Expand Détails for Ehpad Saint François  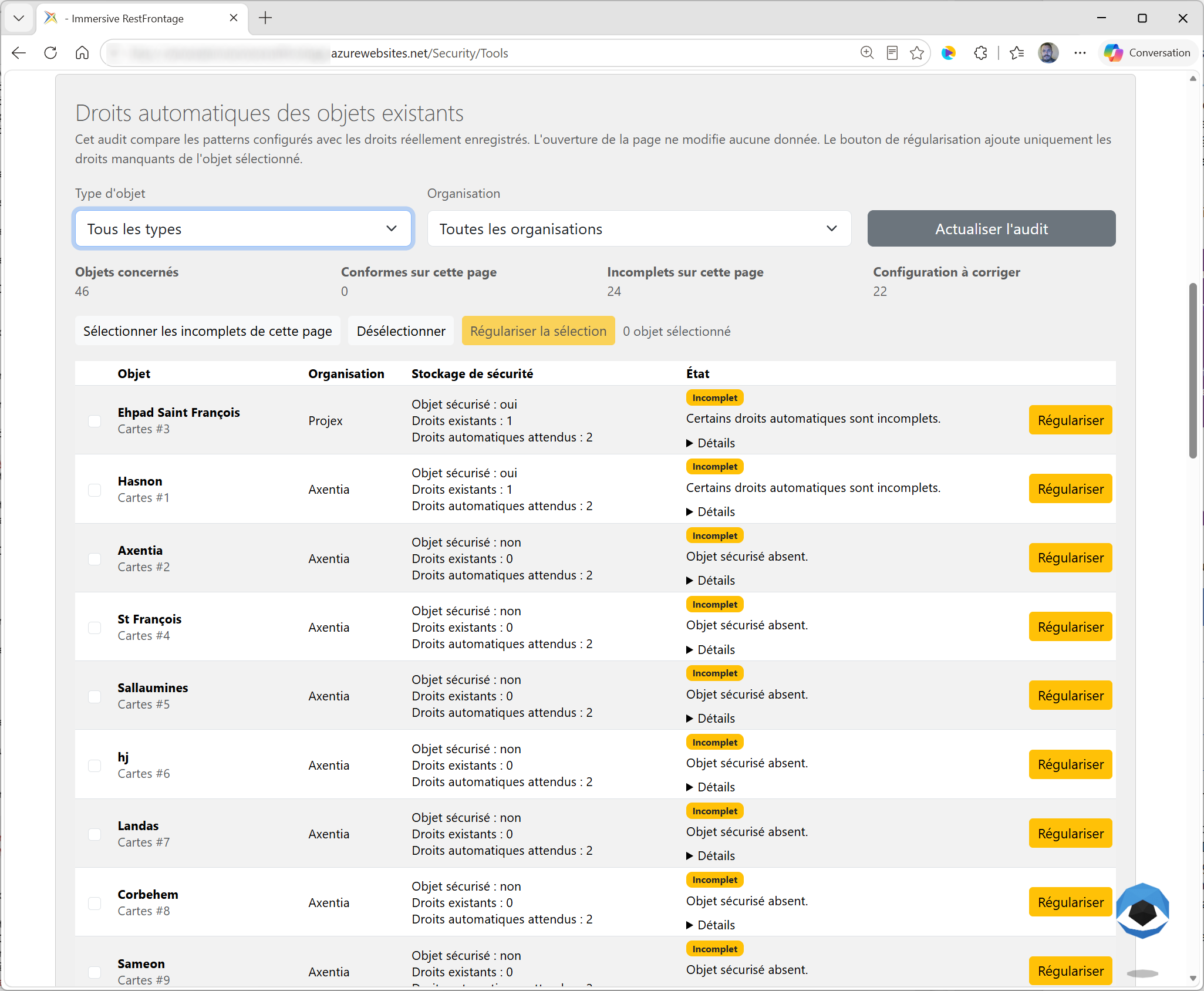(711, 443)
